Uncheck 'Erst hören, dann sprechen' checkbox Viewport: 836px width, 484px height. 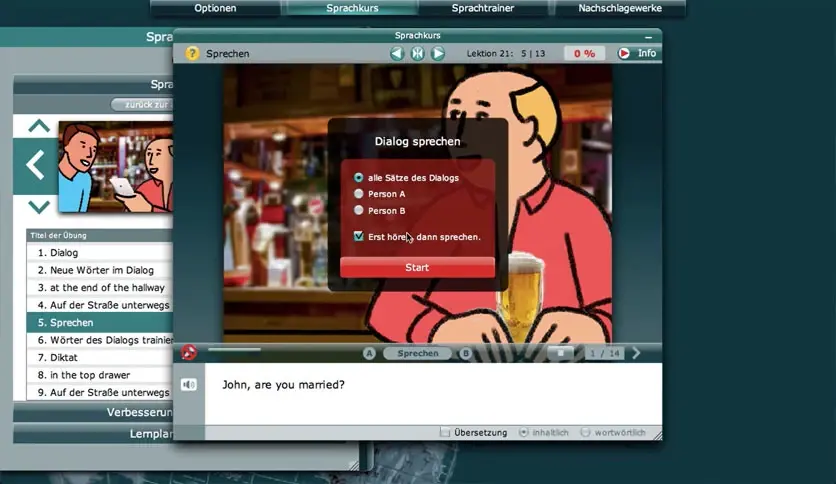coord(359,236)
